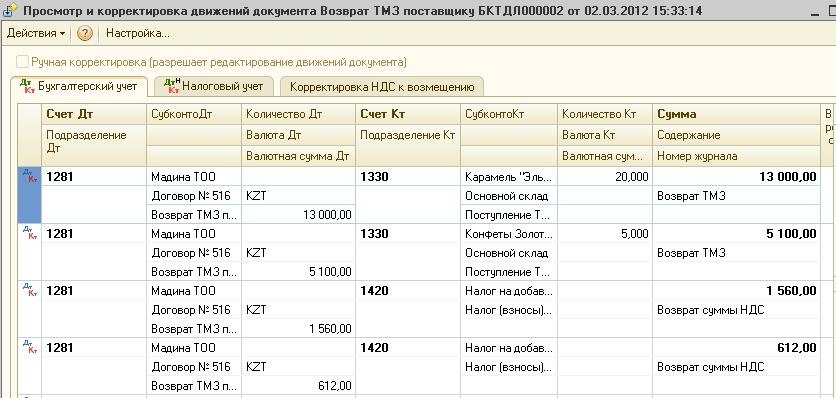Click the ДтКт icon on Налоговый учет tab

click(172, 86)
